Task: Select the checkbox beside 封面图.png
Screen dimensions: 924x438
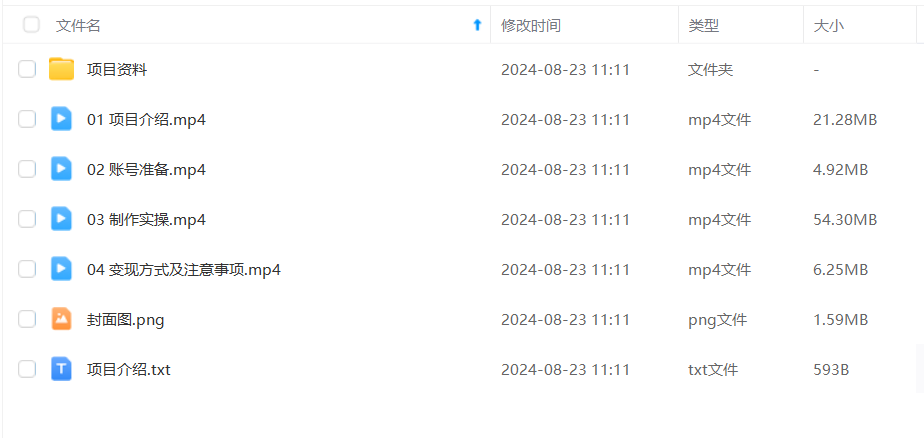Action: click(27, 320)
